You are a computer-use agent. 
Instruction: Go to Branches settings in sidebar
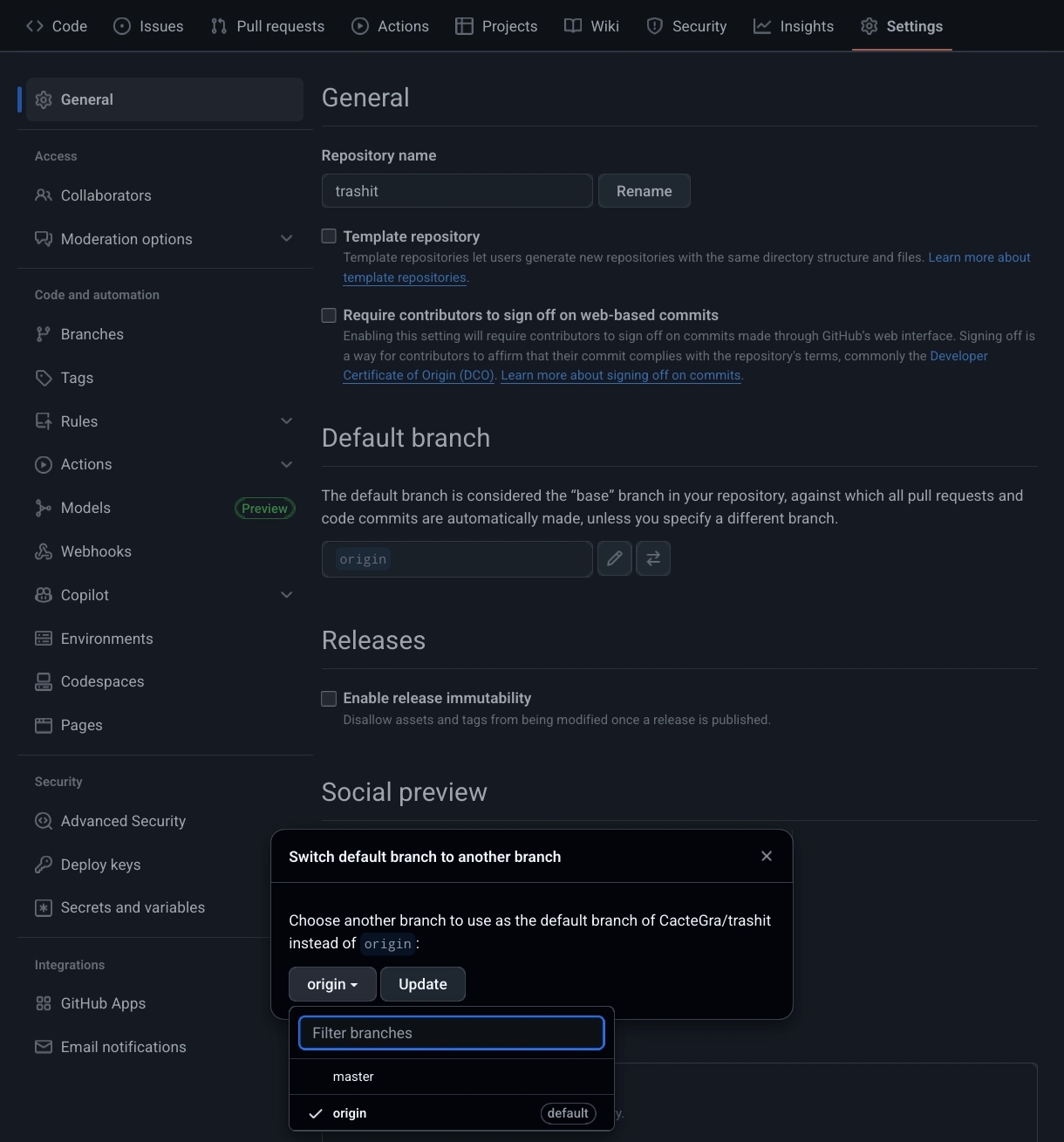92,334
